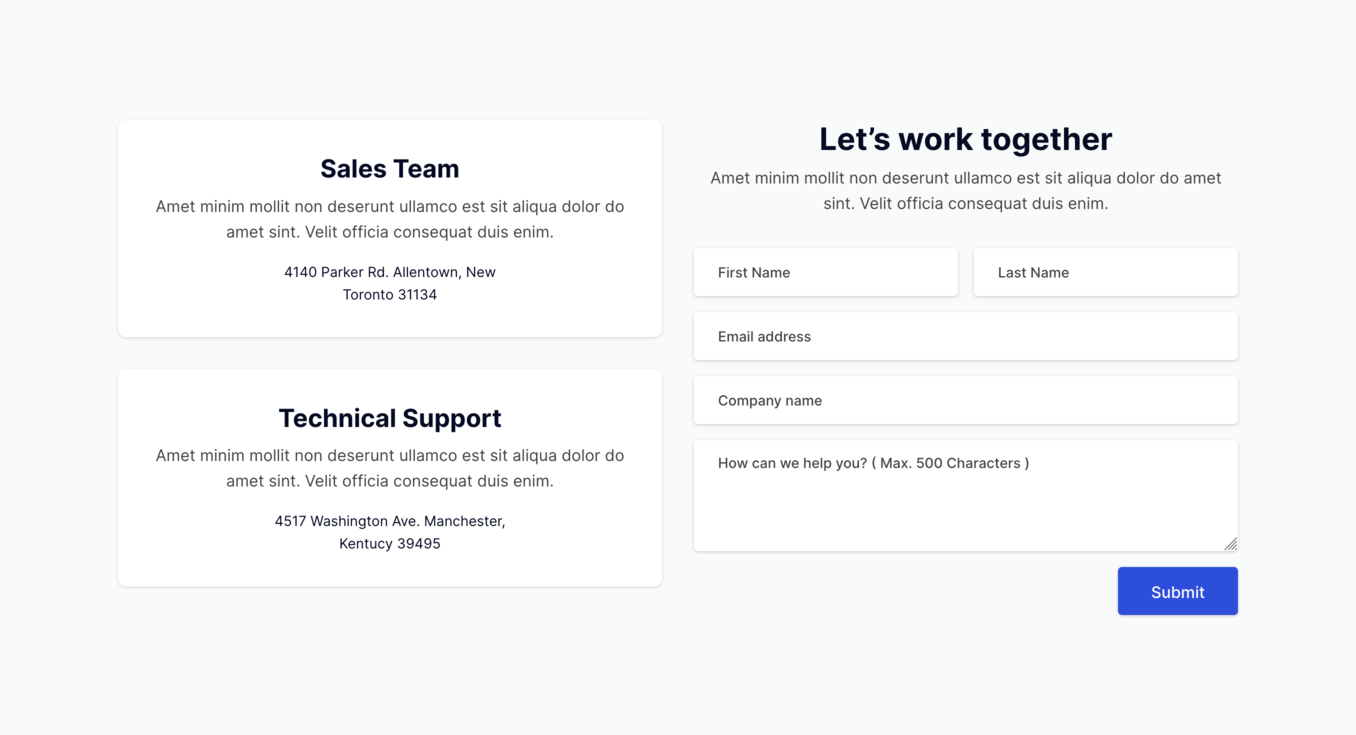Click the Technical Support heading
The height and width of the screenshot is (735, 1356).
coord(390,418)
